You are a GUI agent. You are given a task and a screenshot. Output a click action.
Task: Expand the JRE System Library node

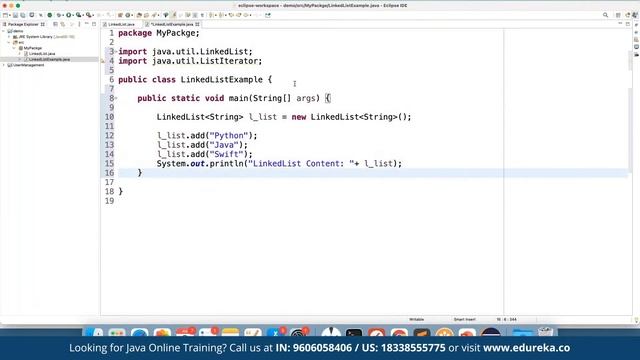pos(9,37)
